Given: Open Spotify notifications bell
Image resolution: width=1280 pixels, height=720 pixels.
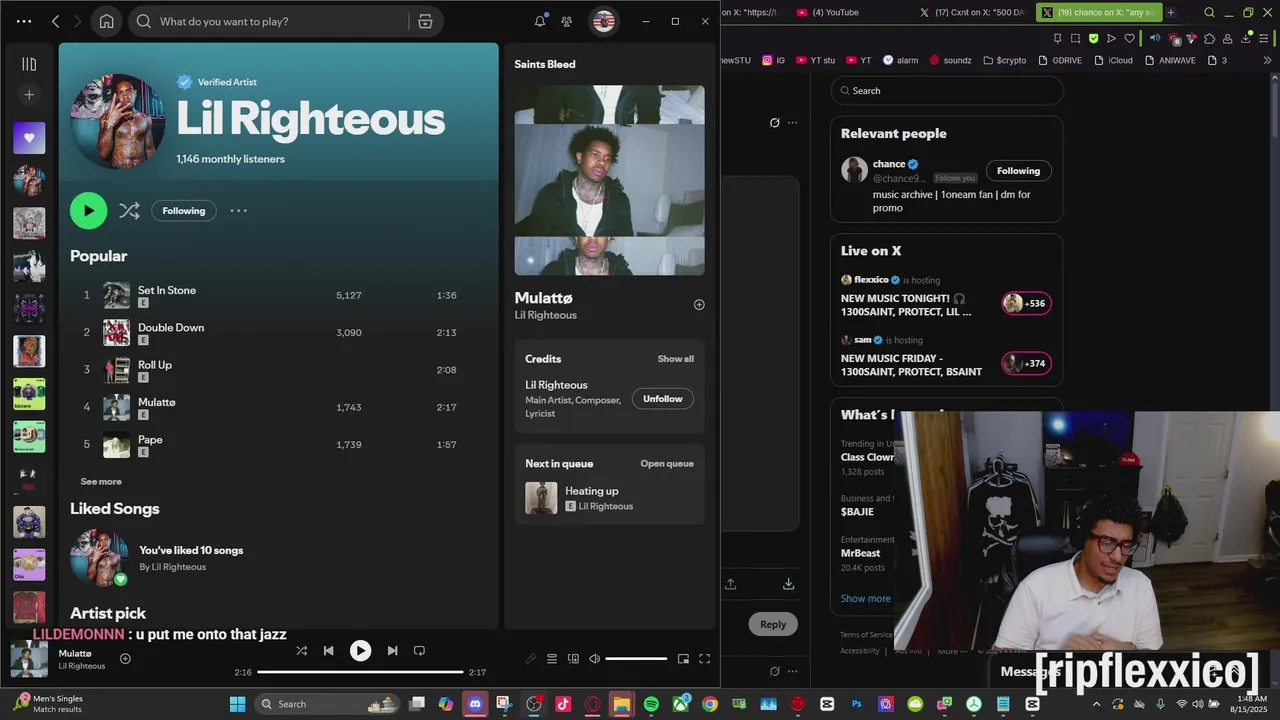Looking at the screenshot, I should (540, 21).
